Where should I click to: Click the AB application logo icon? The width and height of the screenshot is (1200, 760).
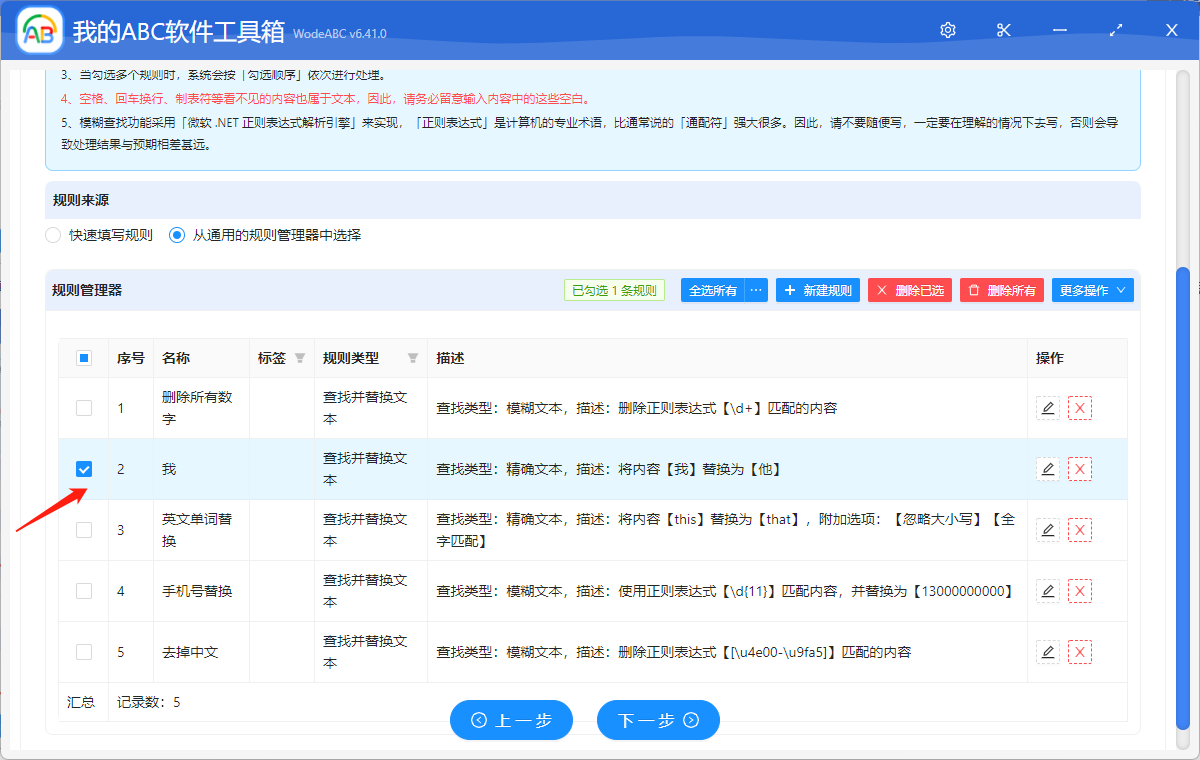(39, 30)
